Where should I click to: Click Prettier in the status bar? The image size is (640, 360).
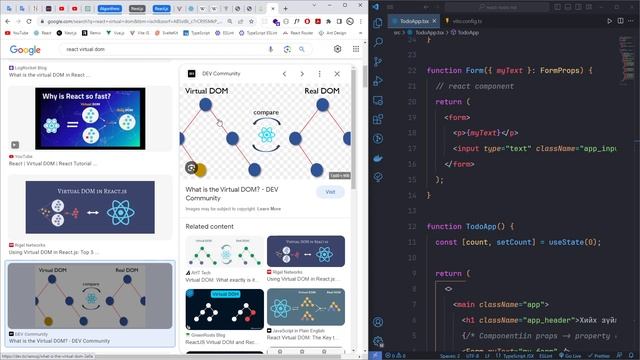coord(599,356)
